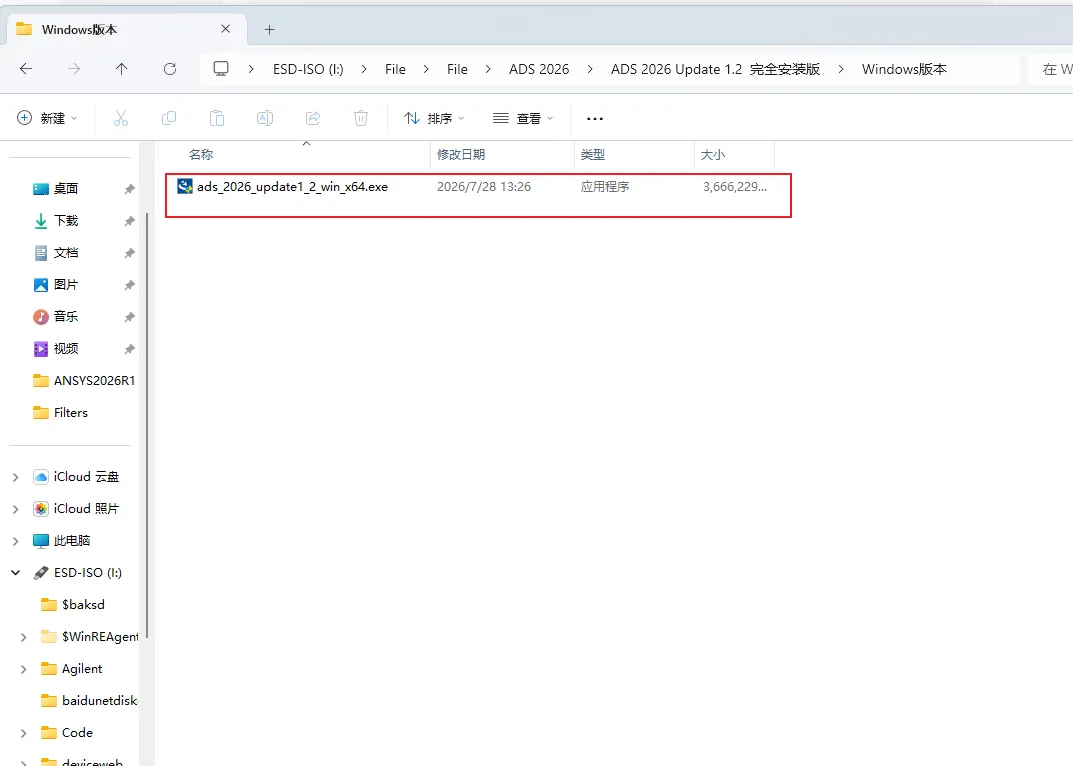The width and height of the screenshot is (1073, 766).
Task: Open 桌面 in the sidebar
Action: 66,188
